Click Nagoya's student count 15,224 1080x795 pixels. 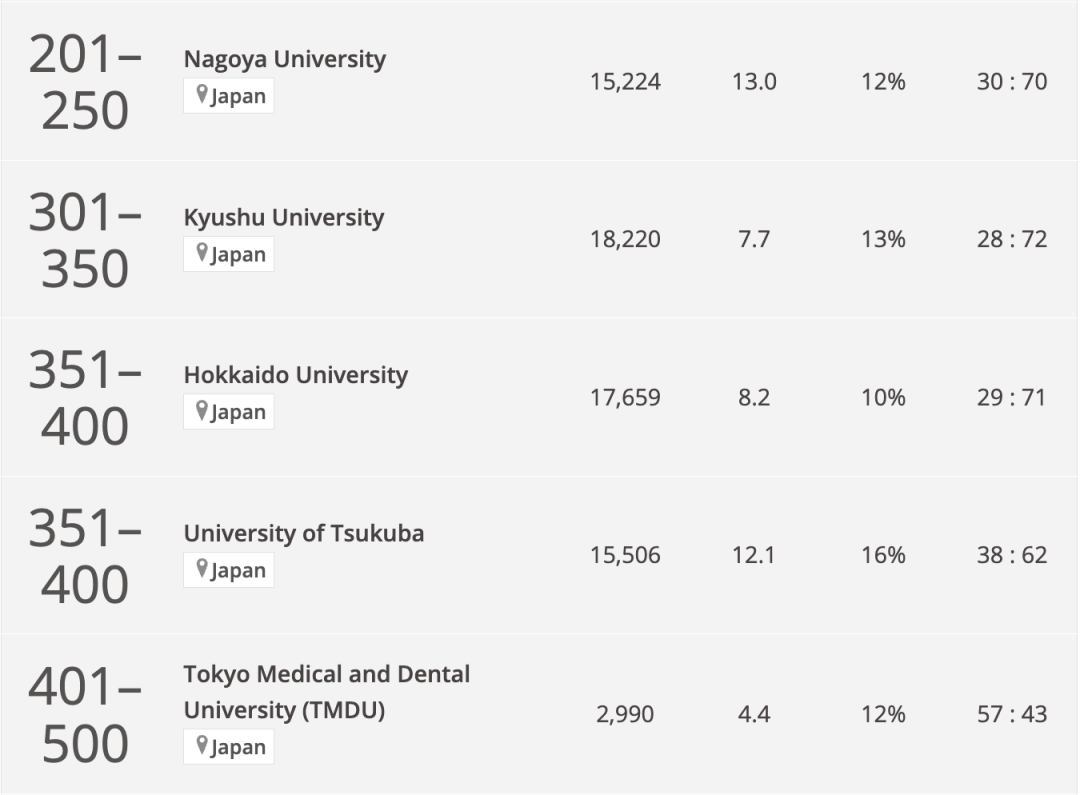[625, 82]
